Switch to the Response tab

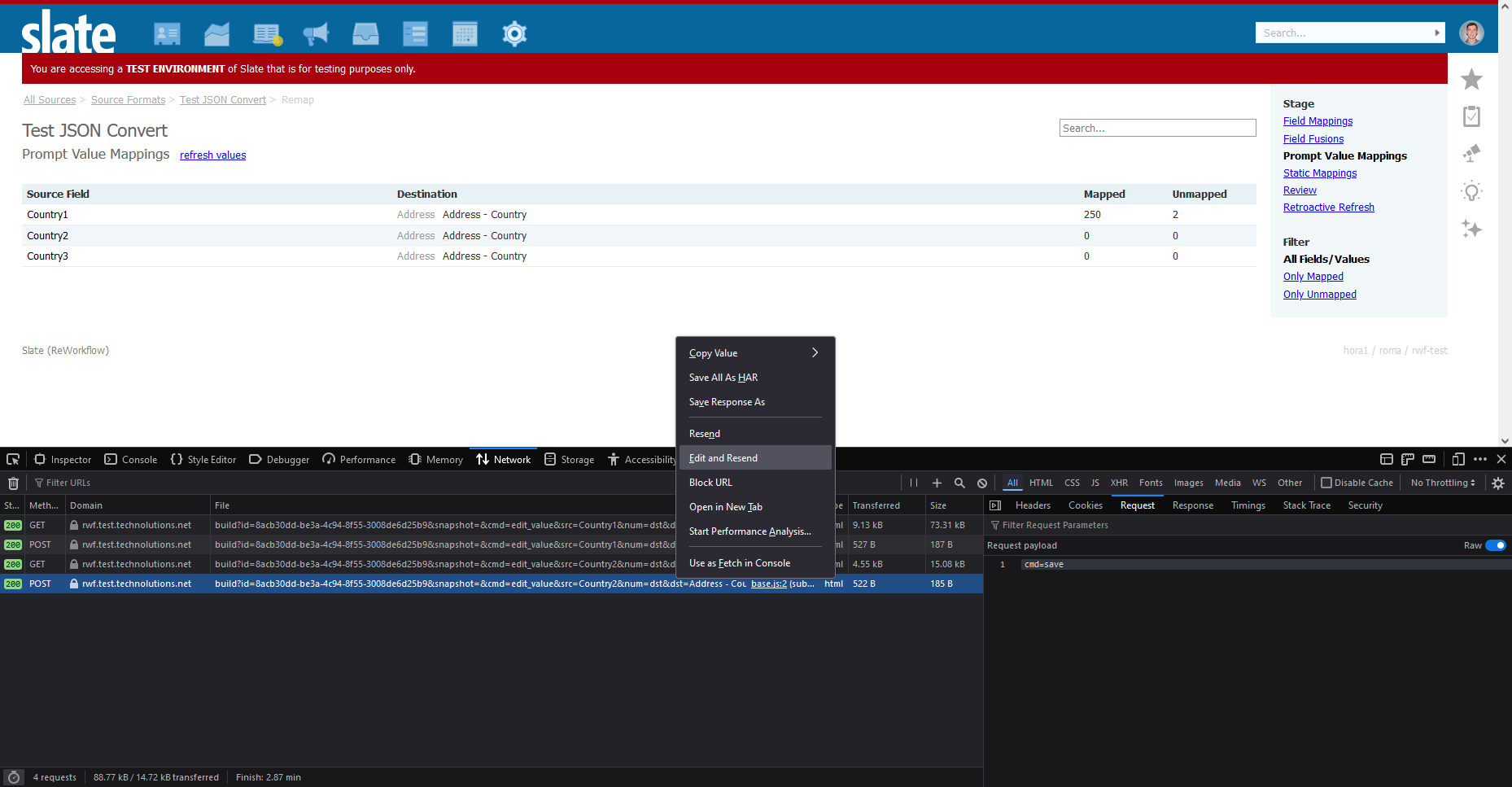(x=1192, y=505)
